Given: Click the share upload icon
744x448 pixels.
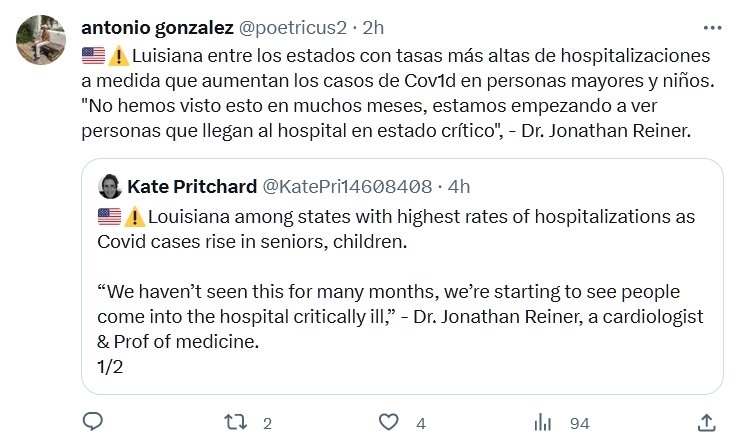Looking at the screenshot, I should [x=705, y=422].
